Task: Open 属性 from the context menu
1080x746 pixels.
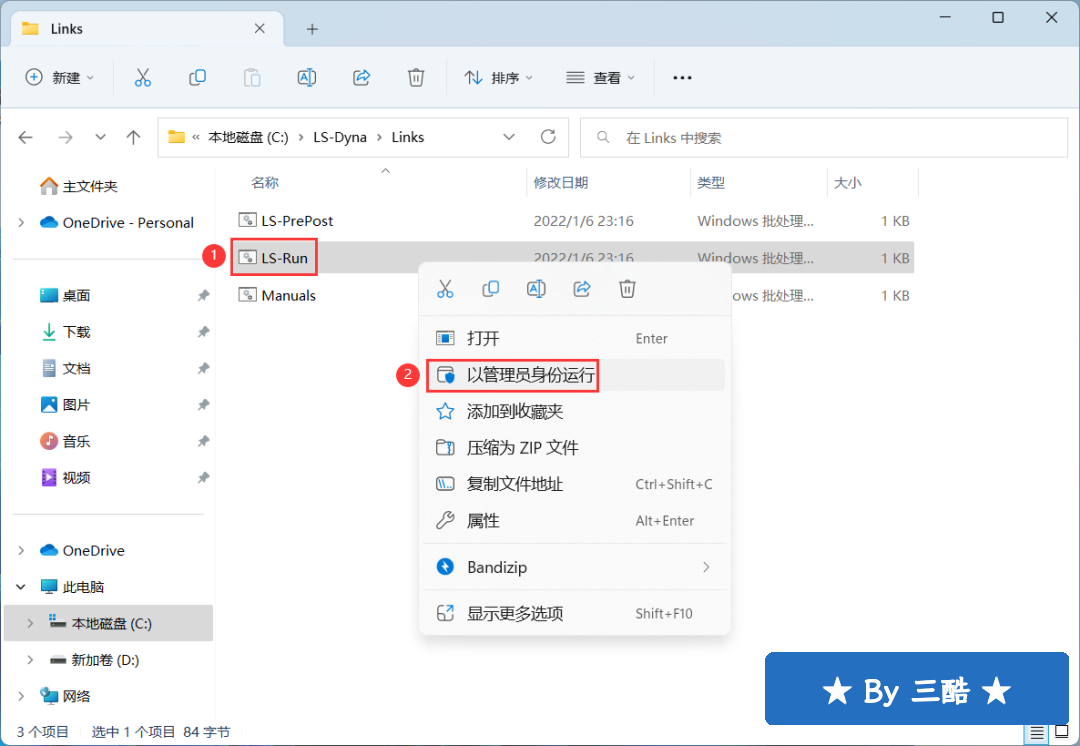Action: (x=574, y=521)
